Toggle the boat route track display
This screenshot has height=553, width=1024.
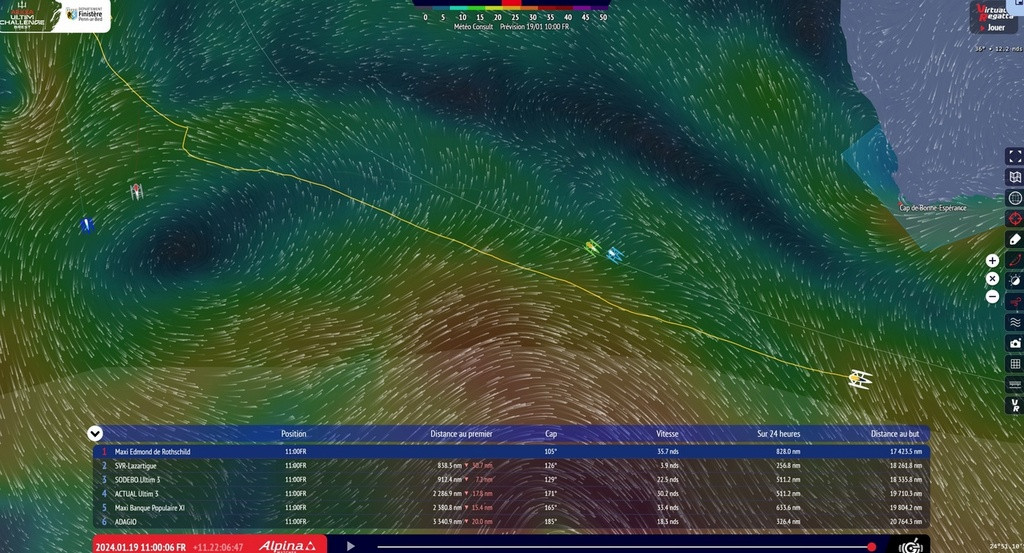[1014, 260]
